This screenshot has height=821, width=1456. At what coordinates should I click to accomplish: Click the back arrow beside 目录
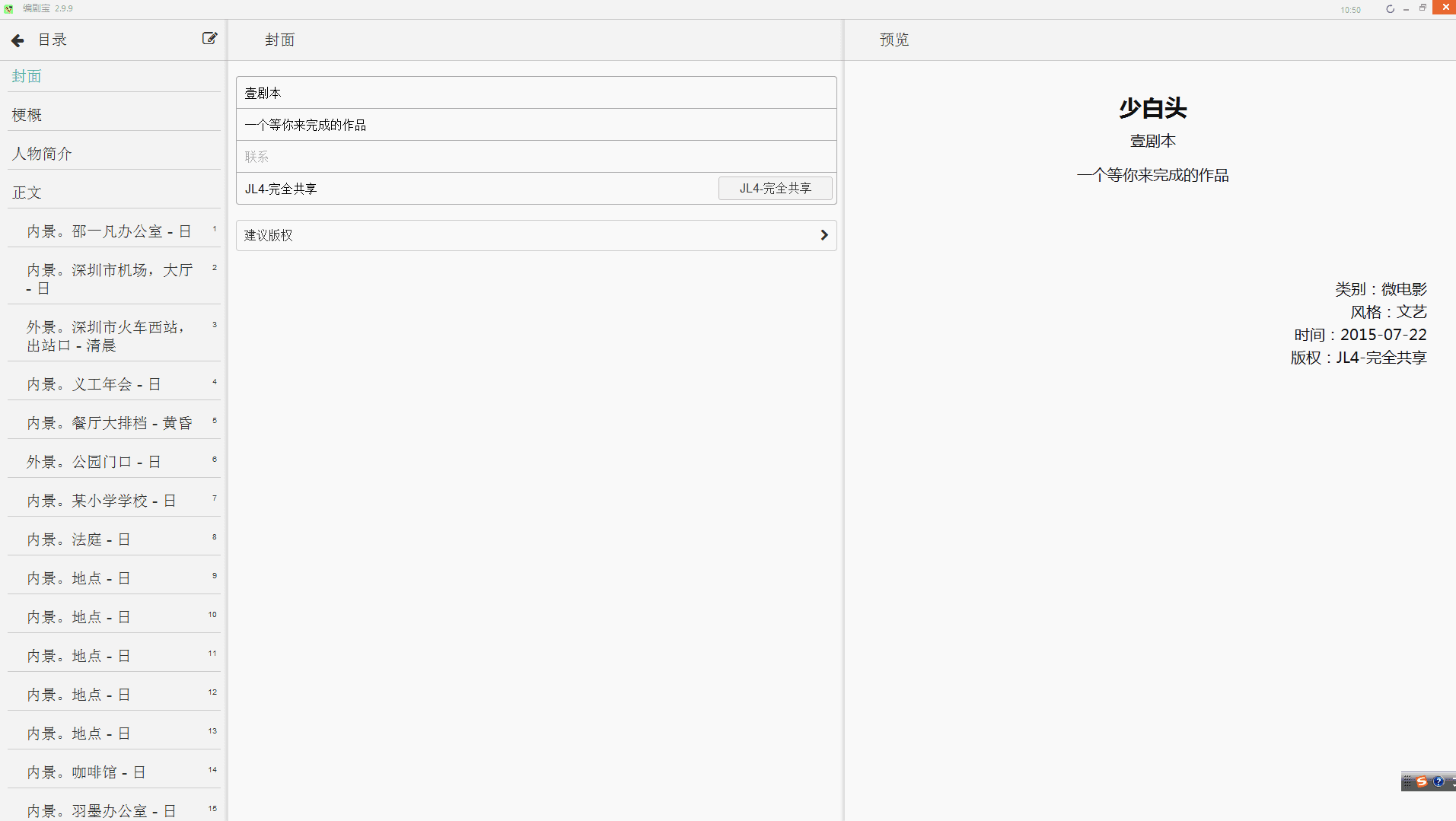tap(18, 40)
